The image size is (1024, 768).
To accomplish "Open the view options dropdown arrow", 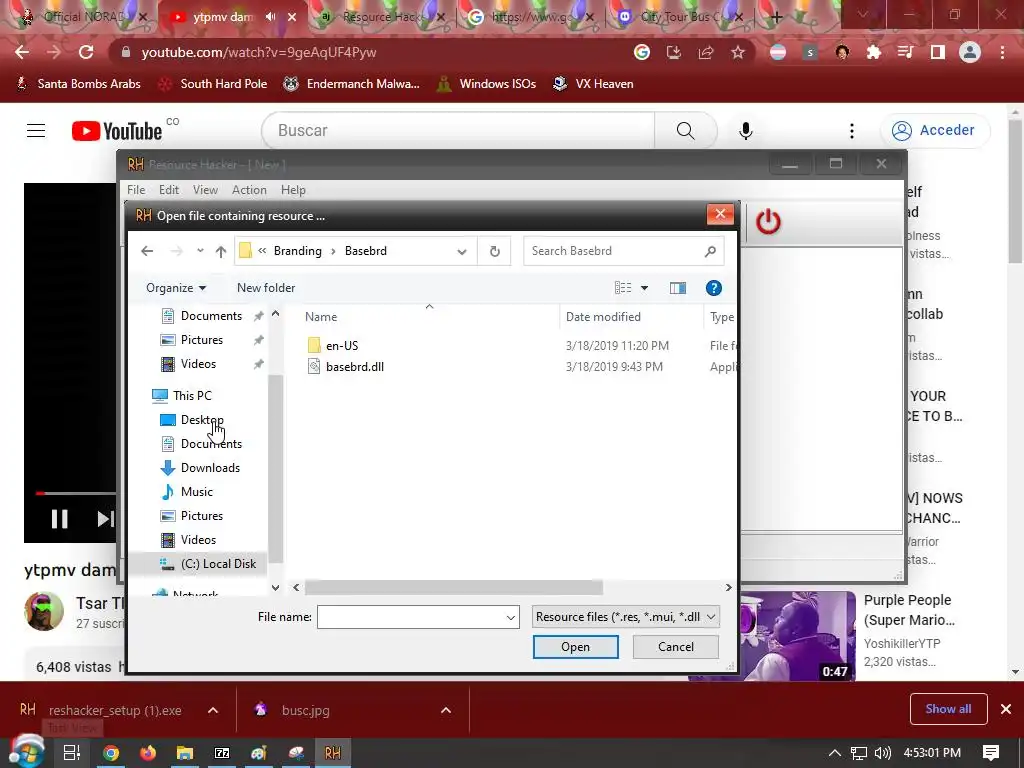I will [x=645, y=288].
